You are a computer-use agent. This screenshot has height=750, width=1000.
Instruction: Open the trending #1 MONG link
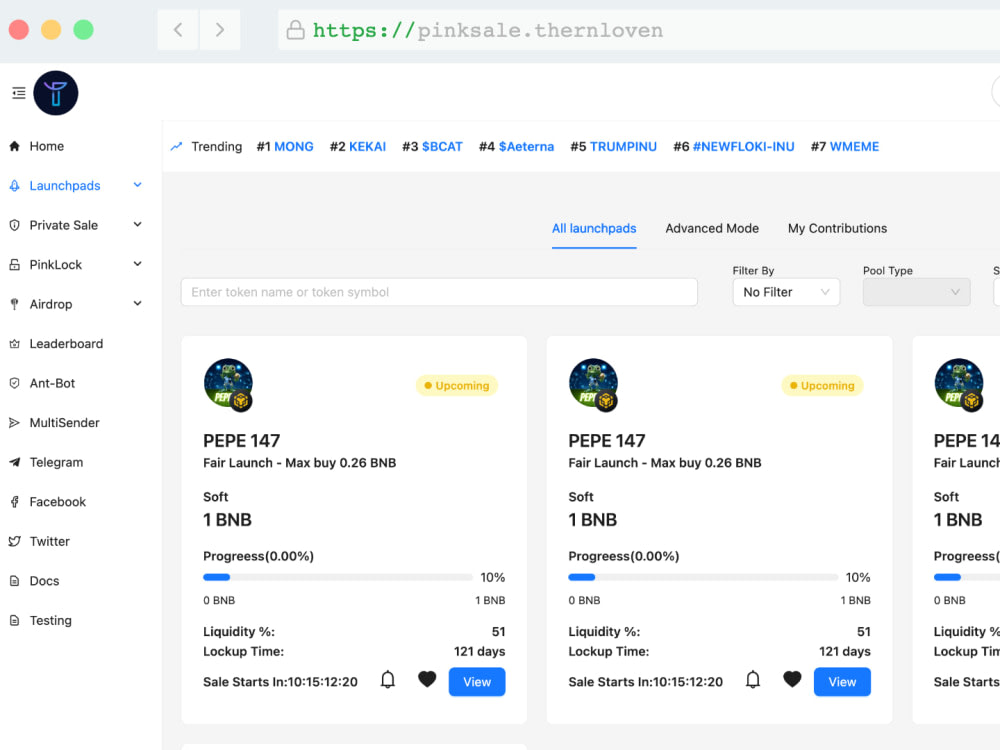point(285,146)
